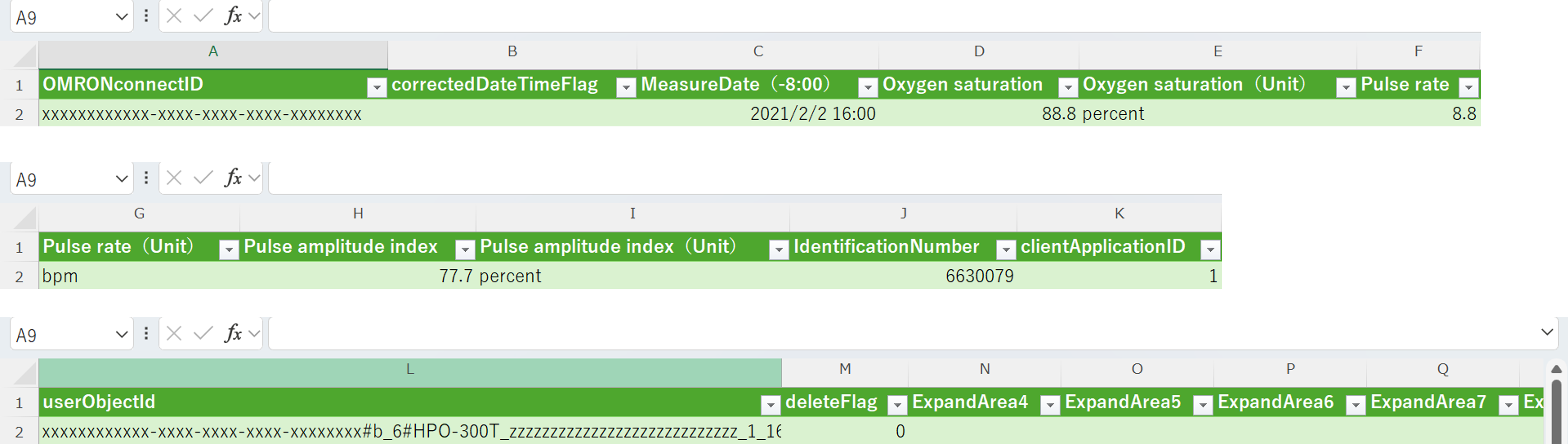
Task: Select column J header
Action: pyautogui.click(x=903, y=214)
